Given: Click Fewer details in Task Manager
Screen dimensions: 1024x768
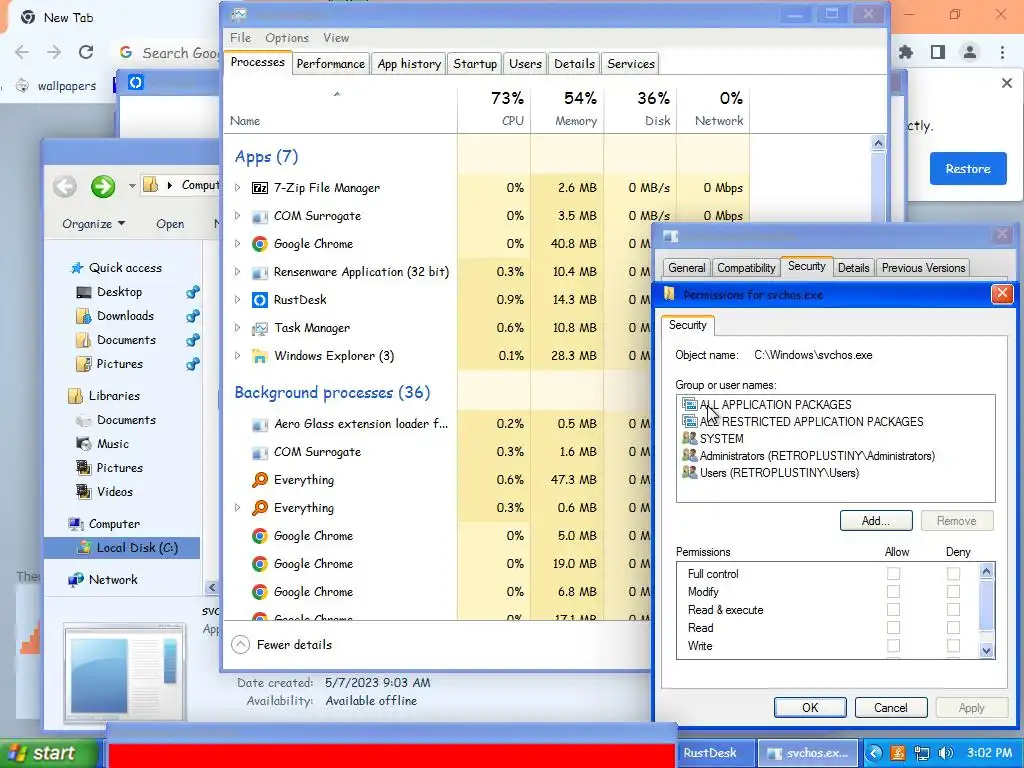Looking at the screenshot, I should click(x=282, y=645).
